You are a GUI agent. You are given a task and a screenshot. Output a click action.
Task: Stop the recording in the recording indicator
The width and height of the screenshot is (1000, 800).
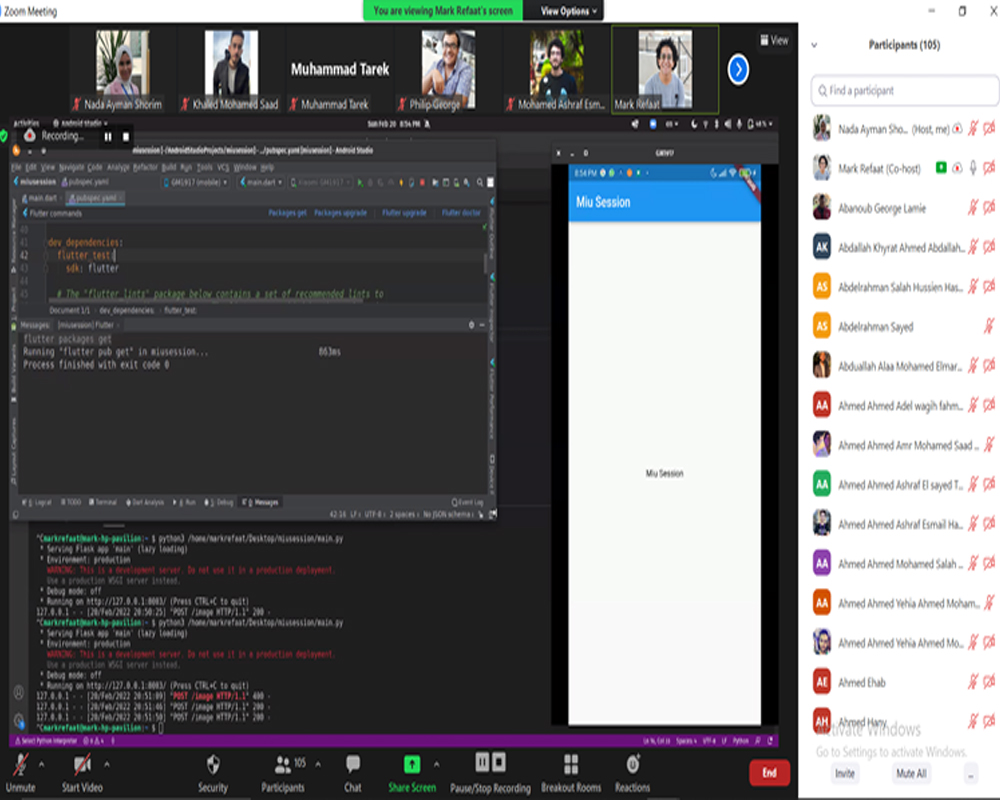pyautogui.click(x=126, y=136)
